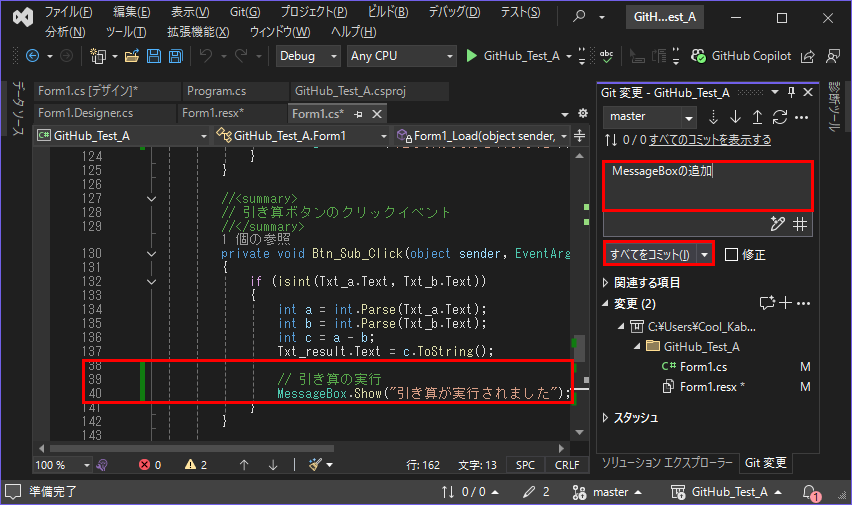The height and width of the screenshot is (505, 852).
Task: Click master branch in status bar
Action: 607,492
